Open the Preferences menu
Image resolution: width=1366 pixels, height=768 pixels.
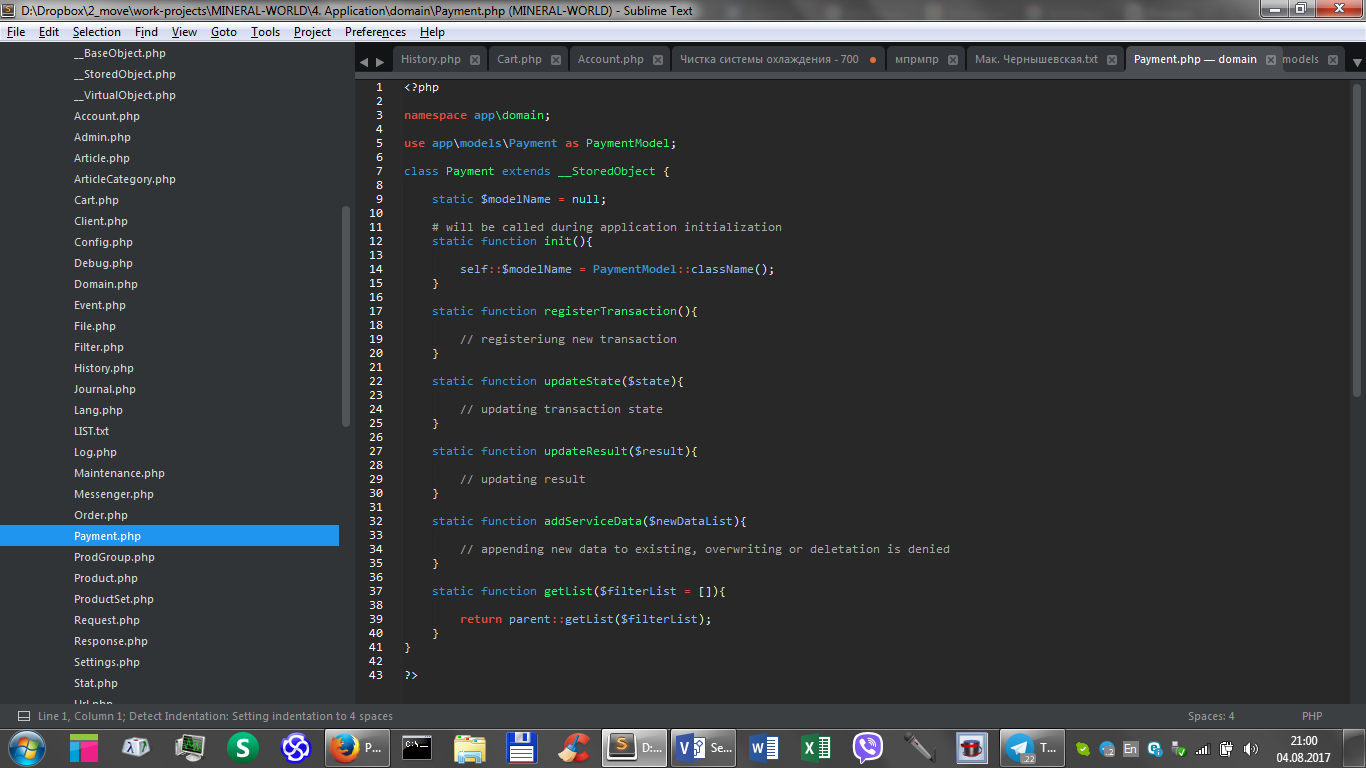point(375,32)
